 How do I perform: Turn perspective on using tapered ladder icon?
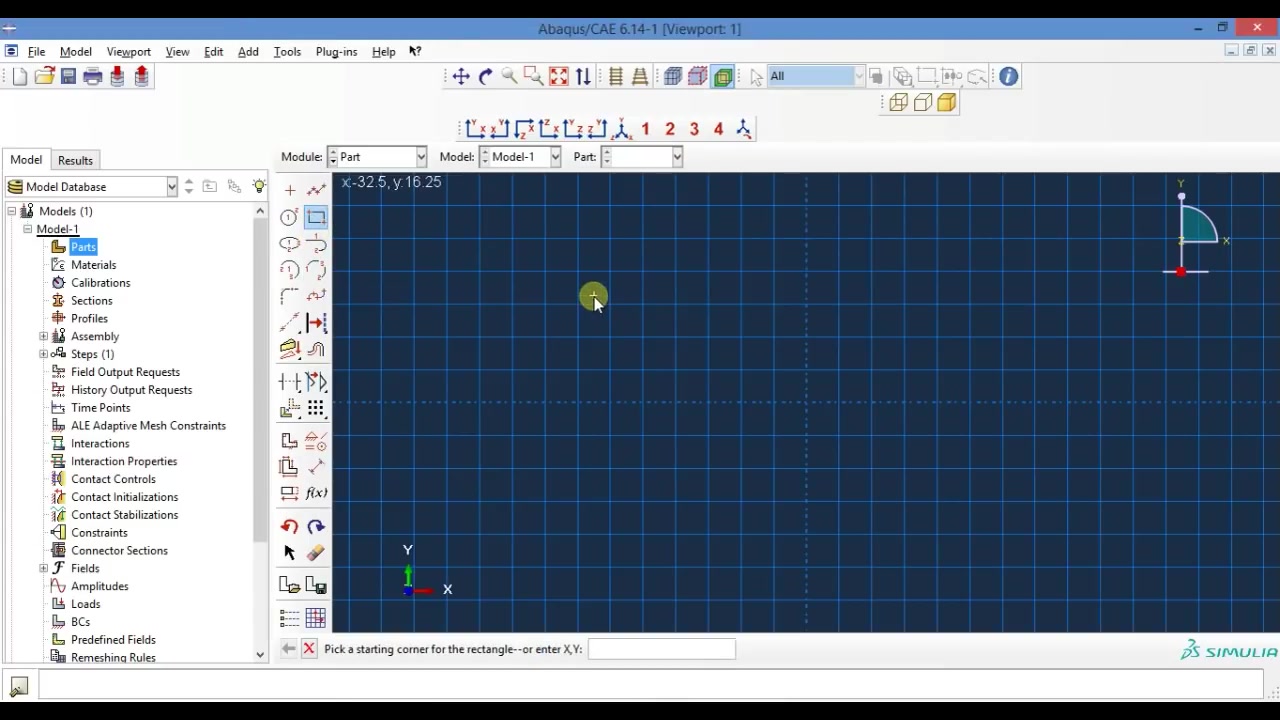640,77
